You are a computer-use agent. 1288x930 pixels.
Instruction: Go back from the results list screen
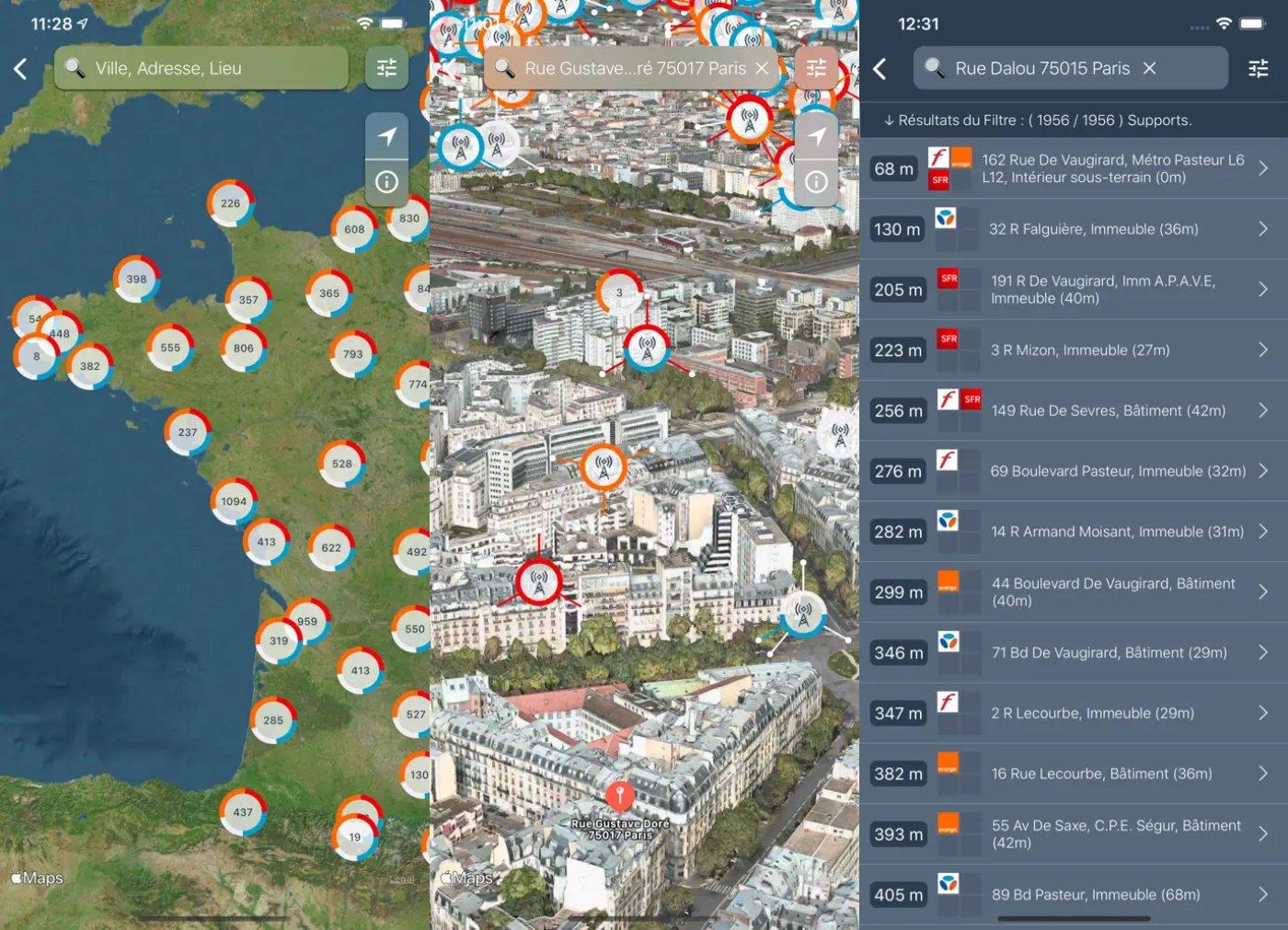[880, 69]
